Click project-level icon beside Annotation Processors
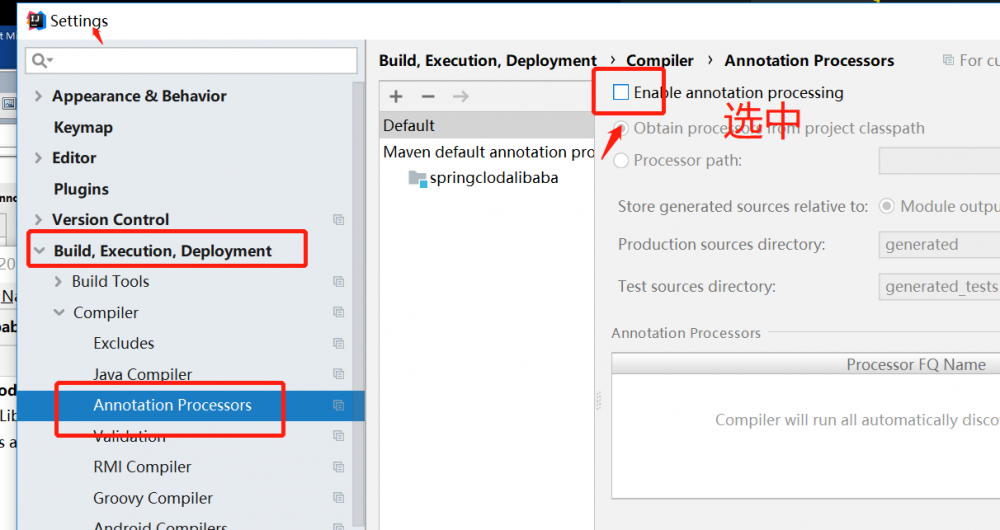 point(338,405)
